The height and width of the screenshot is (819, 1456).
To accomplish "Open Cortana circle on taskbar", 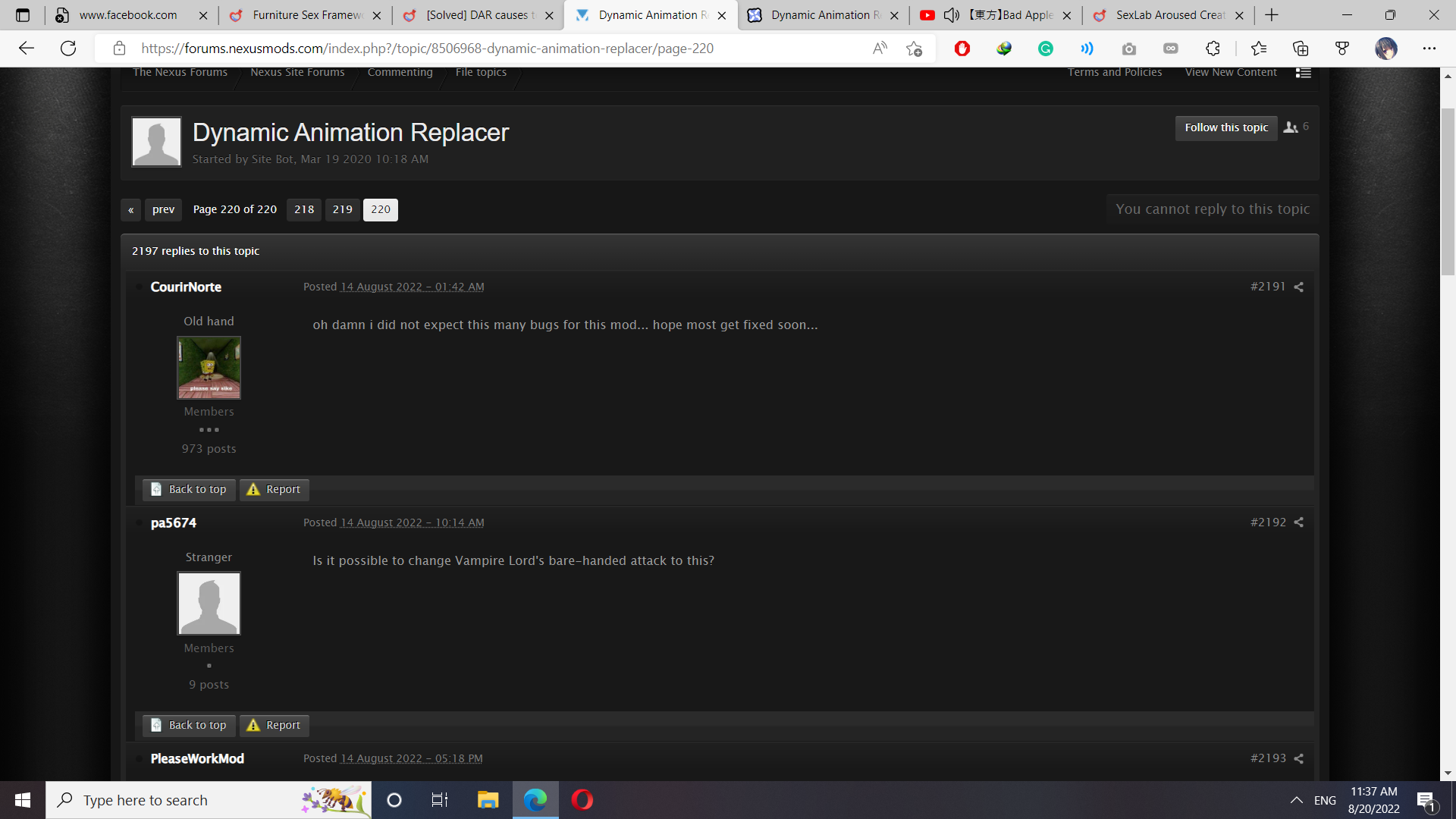I will pyautogui.click(x=394, y=800).
